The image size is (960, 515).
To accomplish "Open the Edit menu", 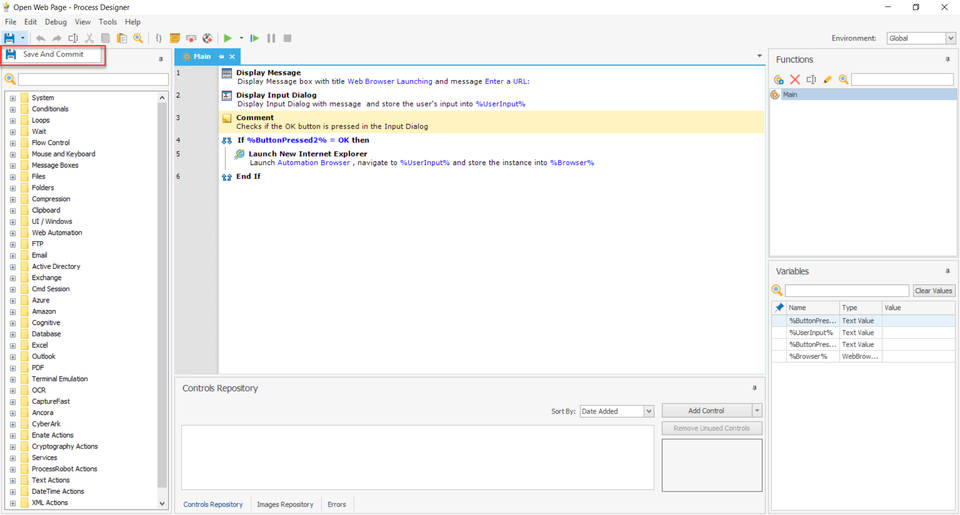I will tap(31, 22).
